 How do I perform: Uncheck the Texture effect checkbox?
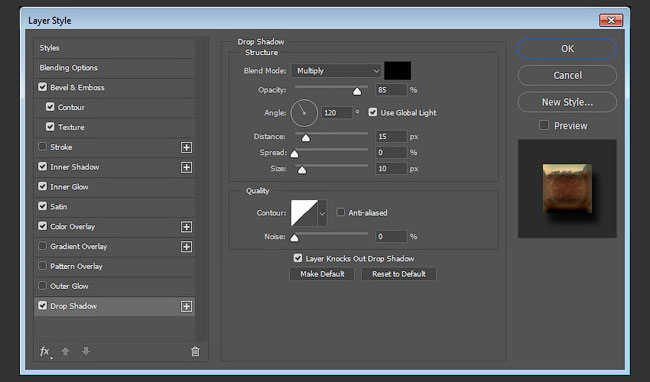click(x=50, y=127)
